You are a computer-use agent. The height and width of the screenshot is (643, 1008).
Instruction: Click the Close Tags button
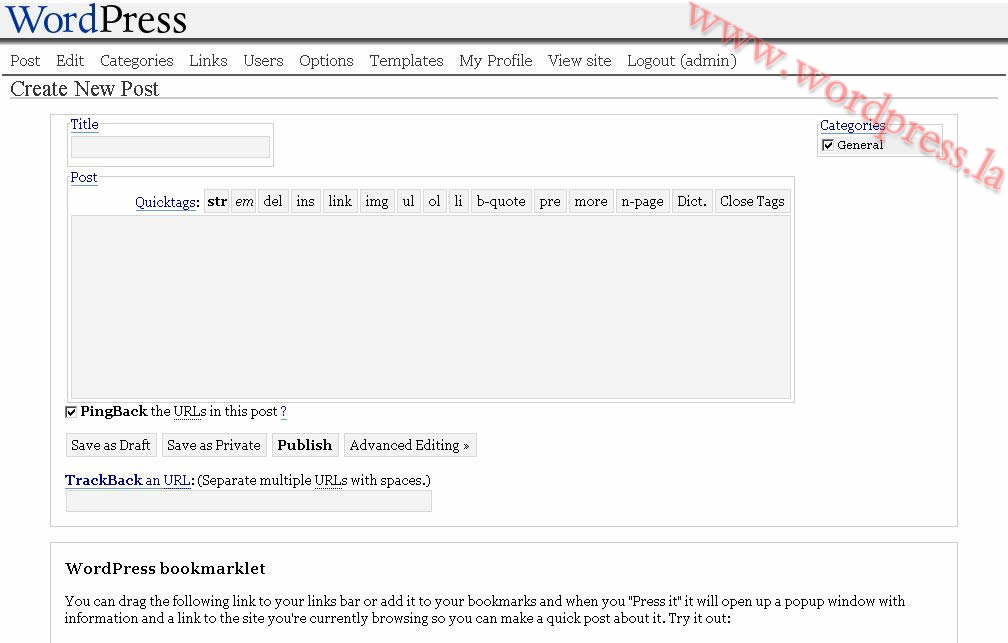(752, 201)
